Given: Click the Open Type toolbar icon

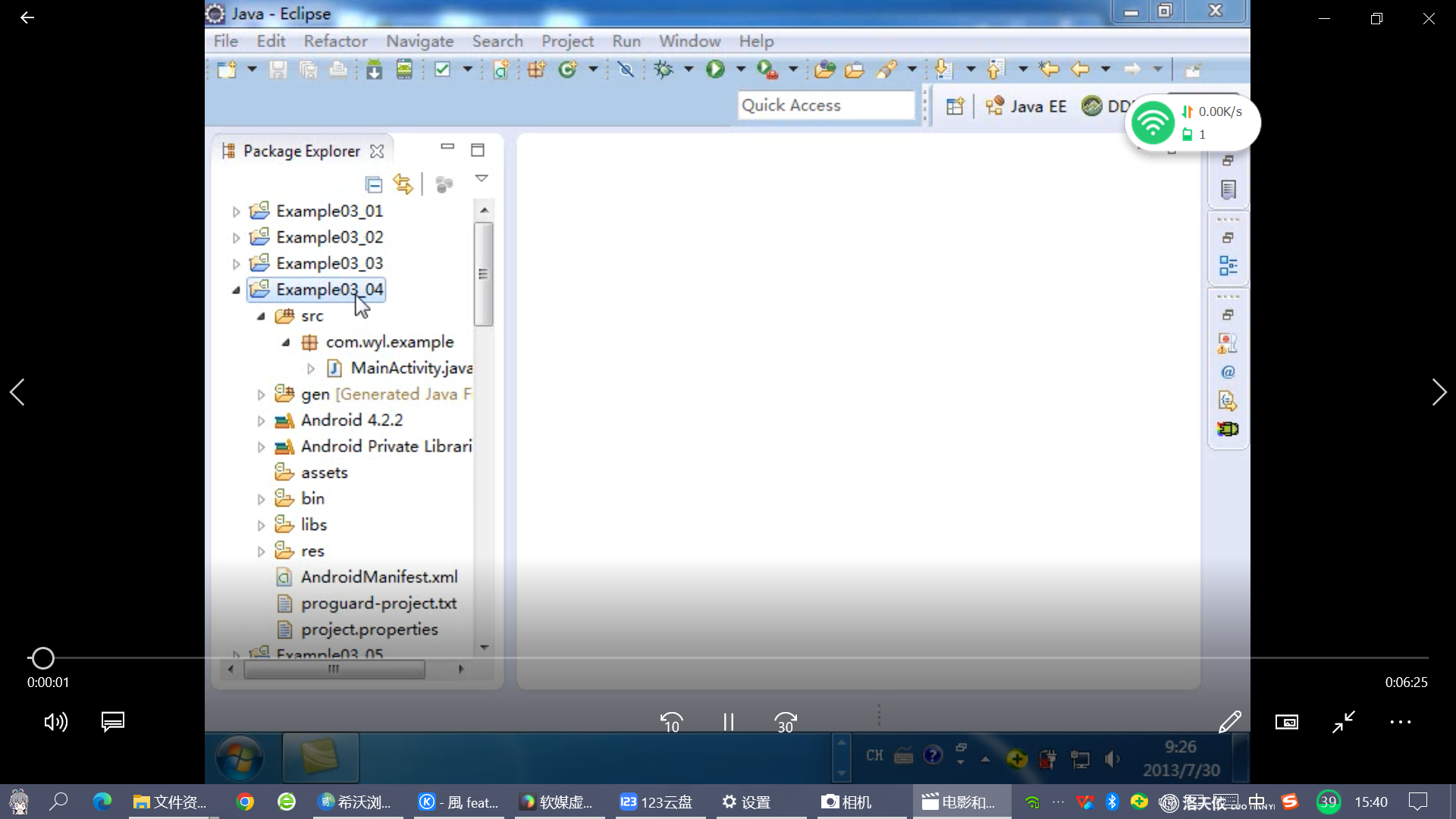Looking at the screenshot, I should [824, 70].
